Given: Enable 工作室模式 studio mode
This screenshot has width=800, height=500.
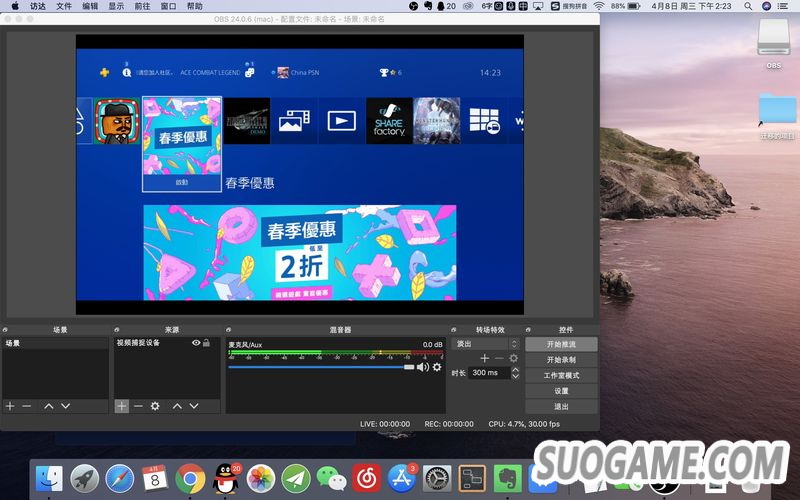Looking at the screenshot, I should tap(561, 376).
